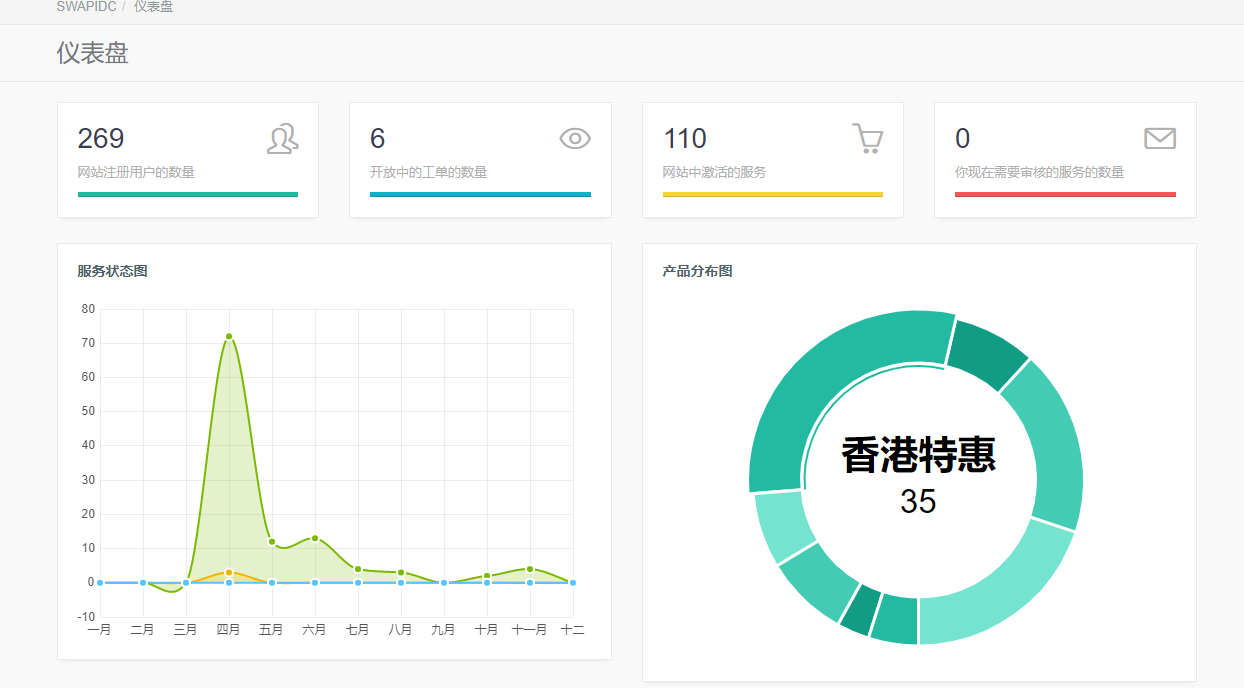The image size is (1244, 688).
Task: Click the -10 y-axis label
Action: pyautogui.click(x=86, y=617)
